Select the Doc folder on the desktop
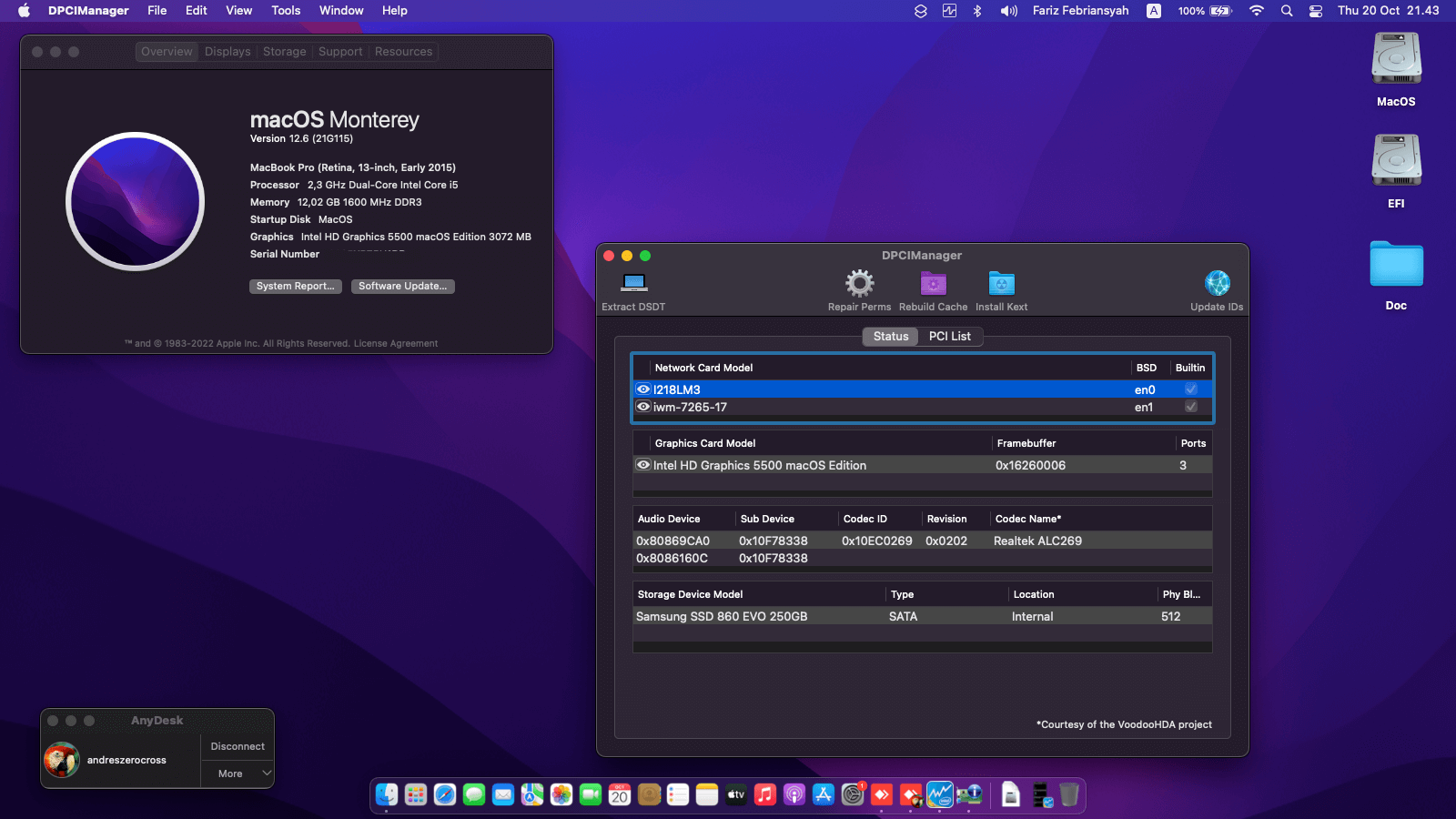The height and width of the screenshot is (819, 1456). 1396,264
